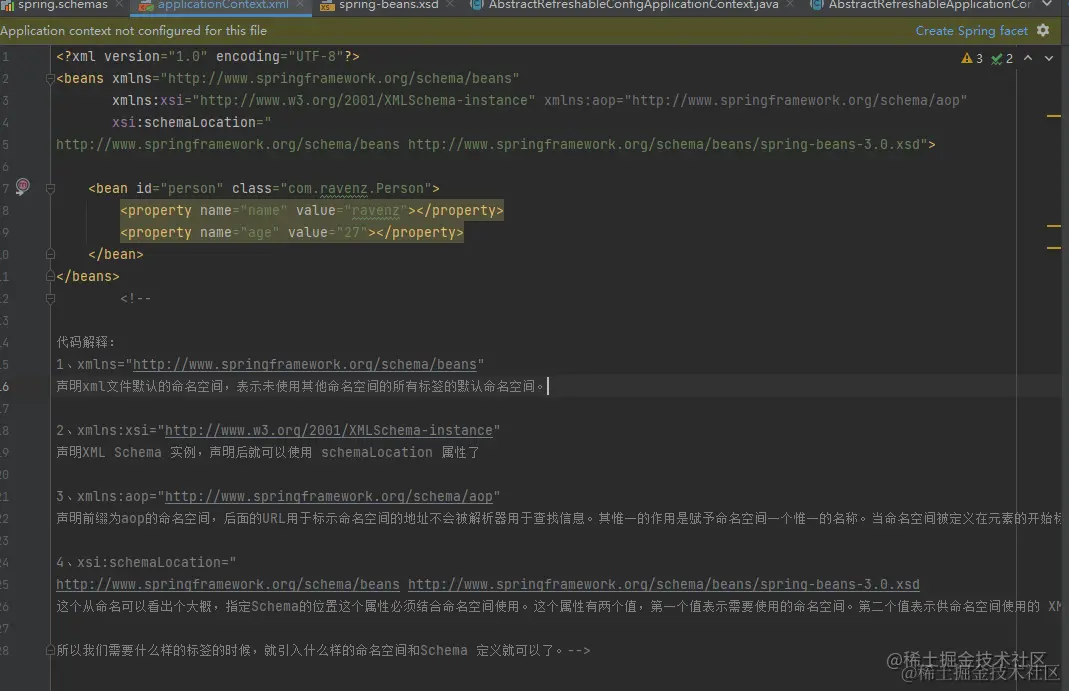The height and width of the screenshot is (691, 1069).
Task: Click the closing bean tag fold marker
Action: pos(50,255)
